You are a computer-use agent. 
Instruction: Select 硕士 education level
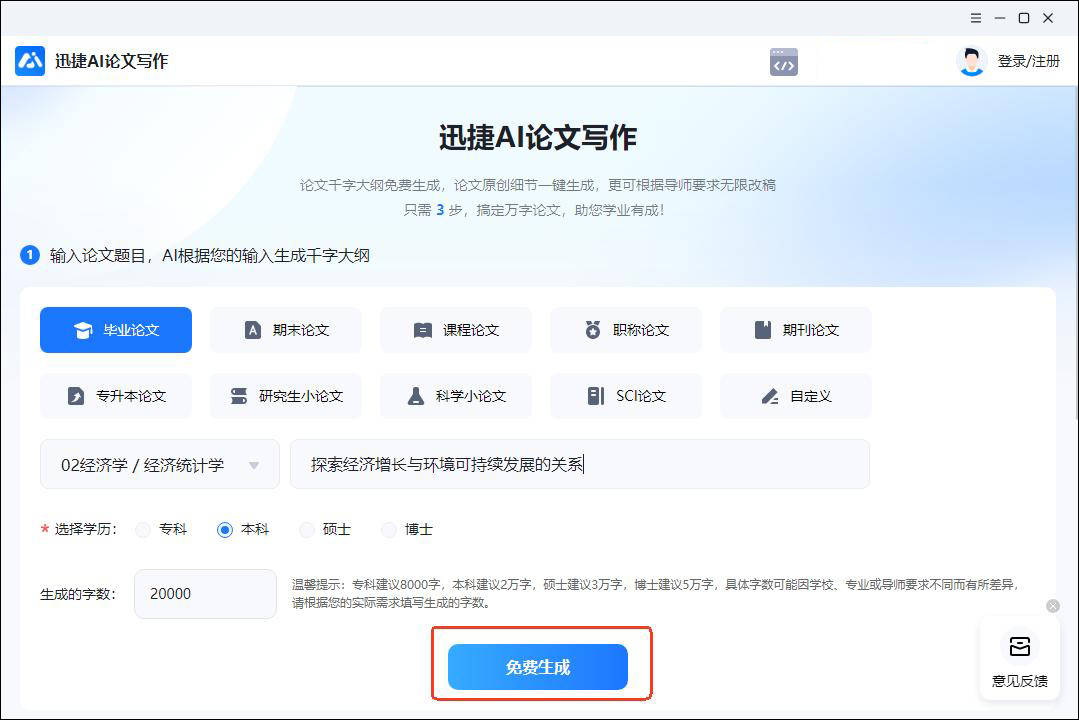click(x=325, y=529)
